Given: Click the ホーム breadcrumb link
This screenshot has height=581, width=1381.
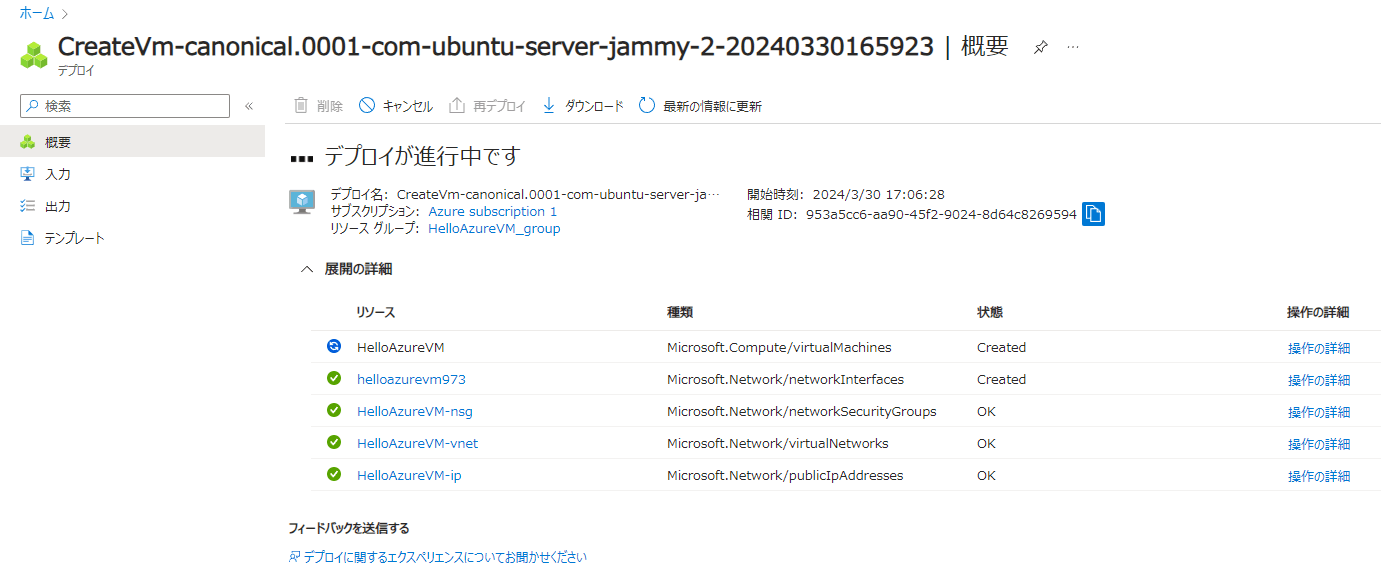Looking at the screenshot, I should click(37, 14).
